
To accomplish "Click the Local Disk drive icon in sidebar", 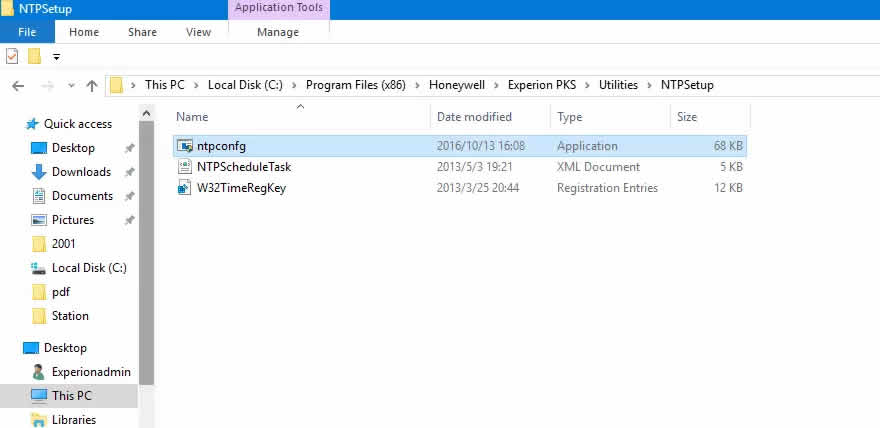I will [x=39, y=268].
